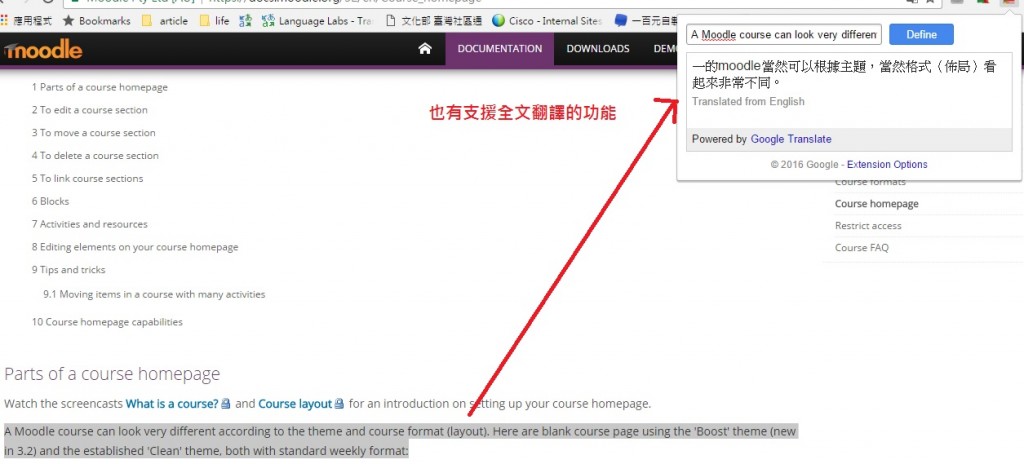Click screencast icon beside 'What is a course?'
Viewport: 1024px width, 464px height.
click(226, 404)
